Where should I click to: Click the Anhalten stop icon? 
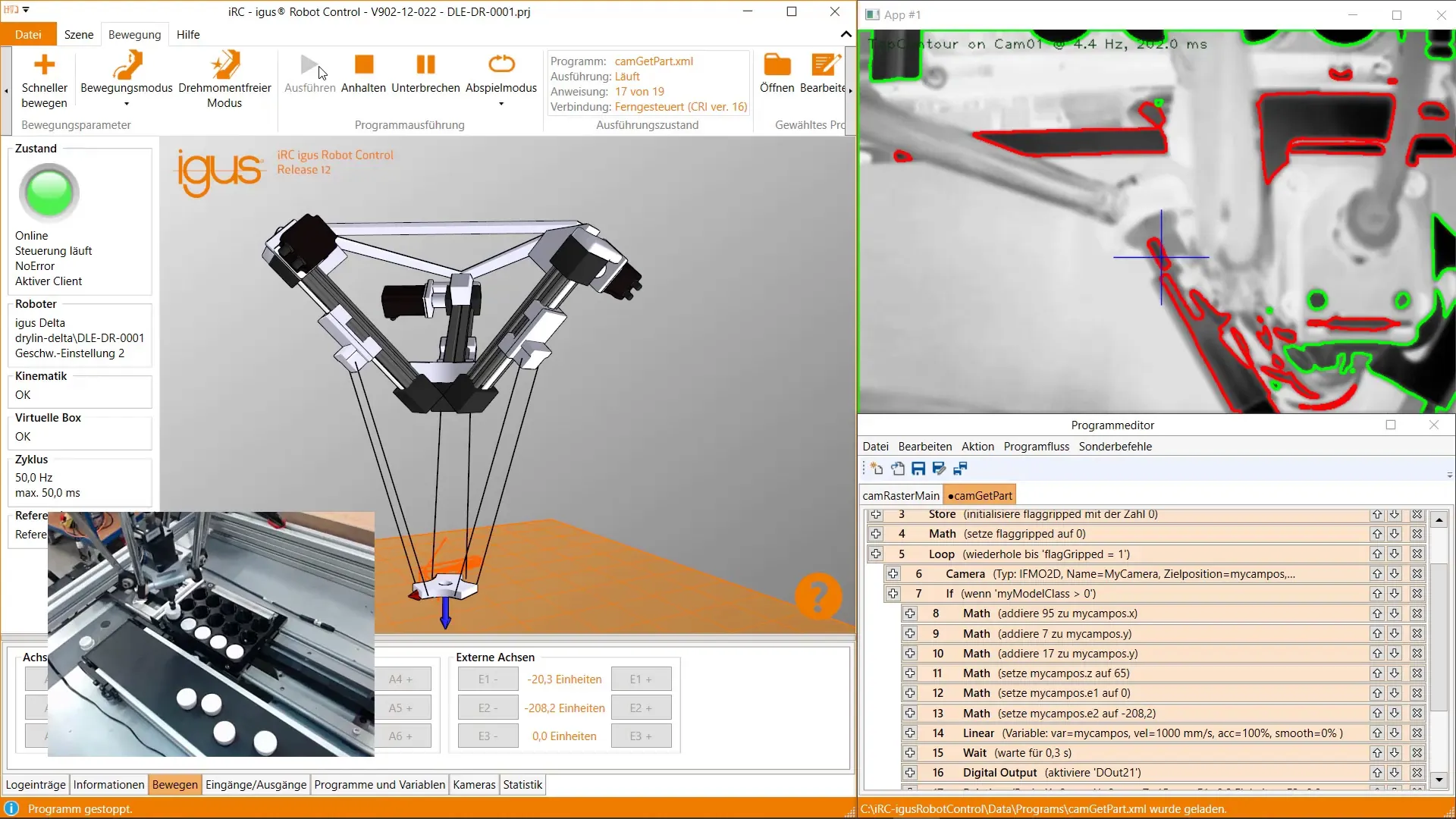[364, 65]
